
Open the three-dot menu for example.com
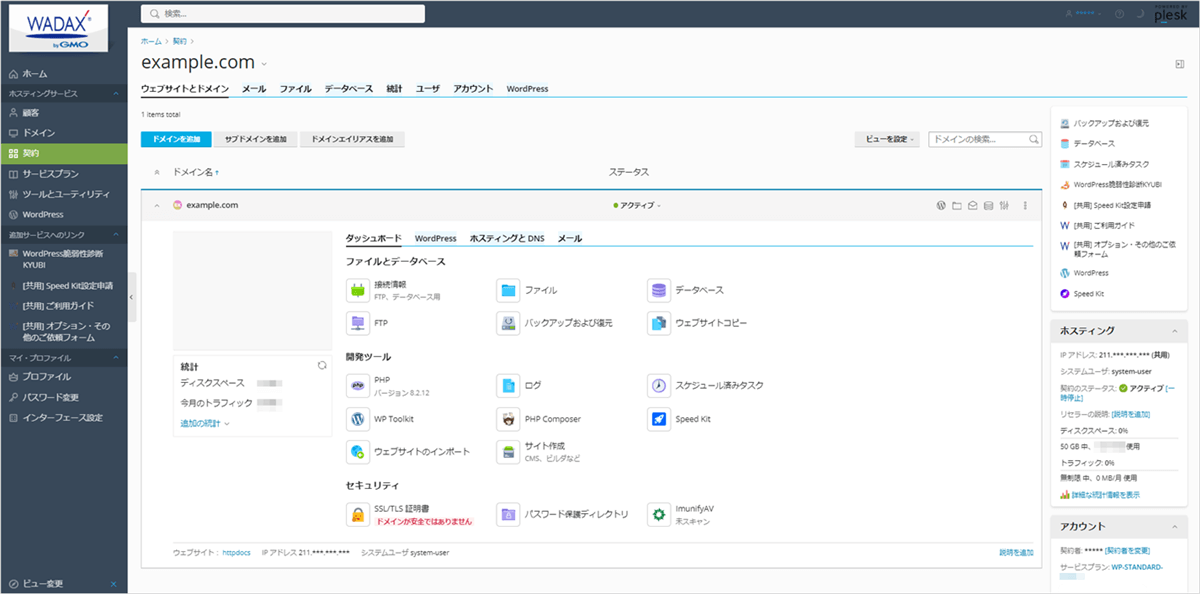[1025, 206]
